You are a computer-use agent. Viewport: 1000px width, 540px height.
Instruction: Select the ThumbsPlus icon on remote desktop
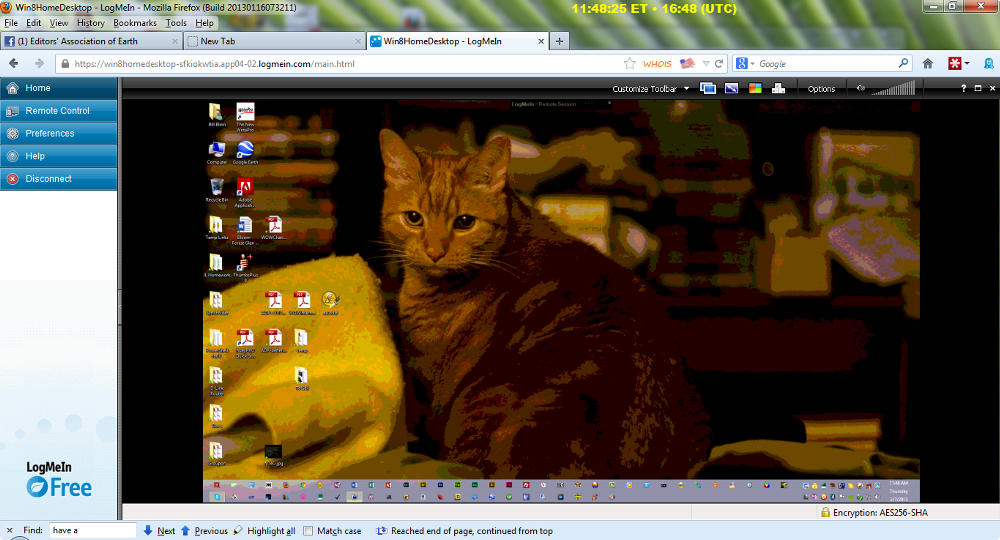point(245,267)
